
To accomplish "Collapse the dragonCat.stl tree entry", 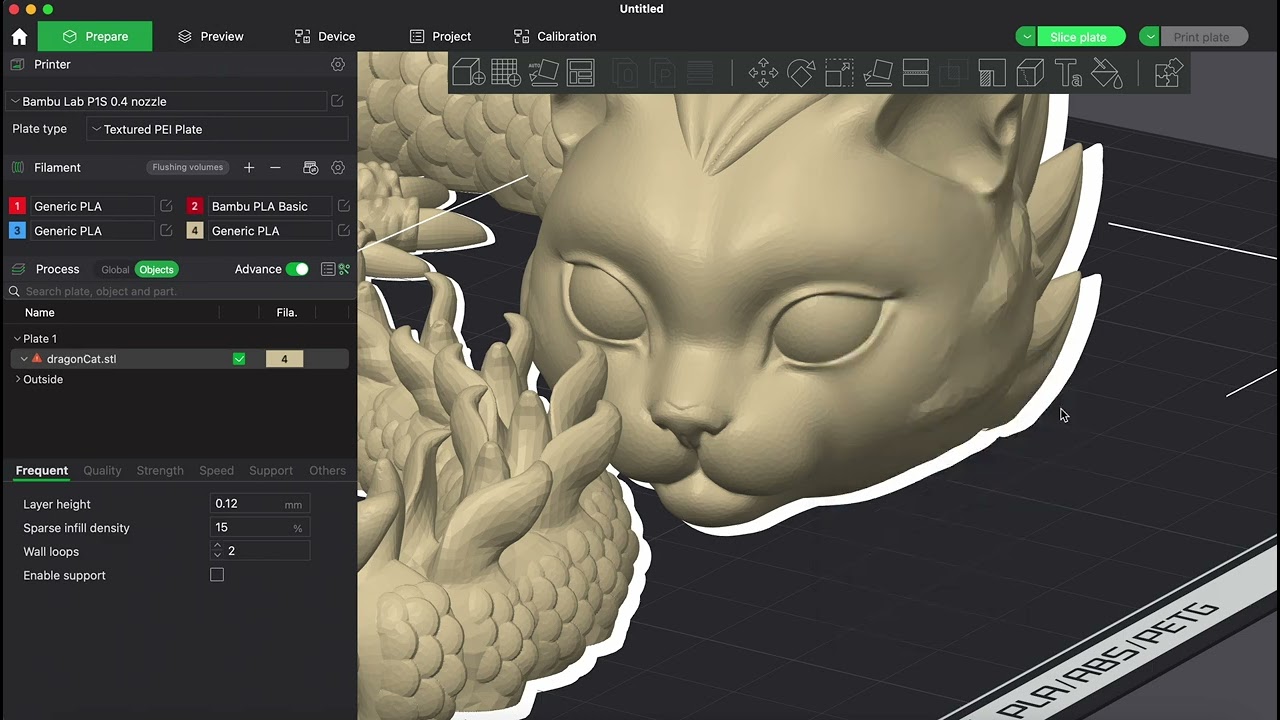I will click(24, 359).
